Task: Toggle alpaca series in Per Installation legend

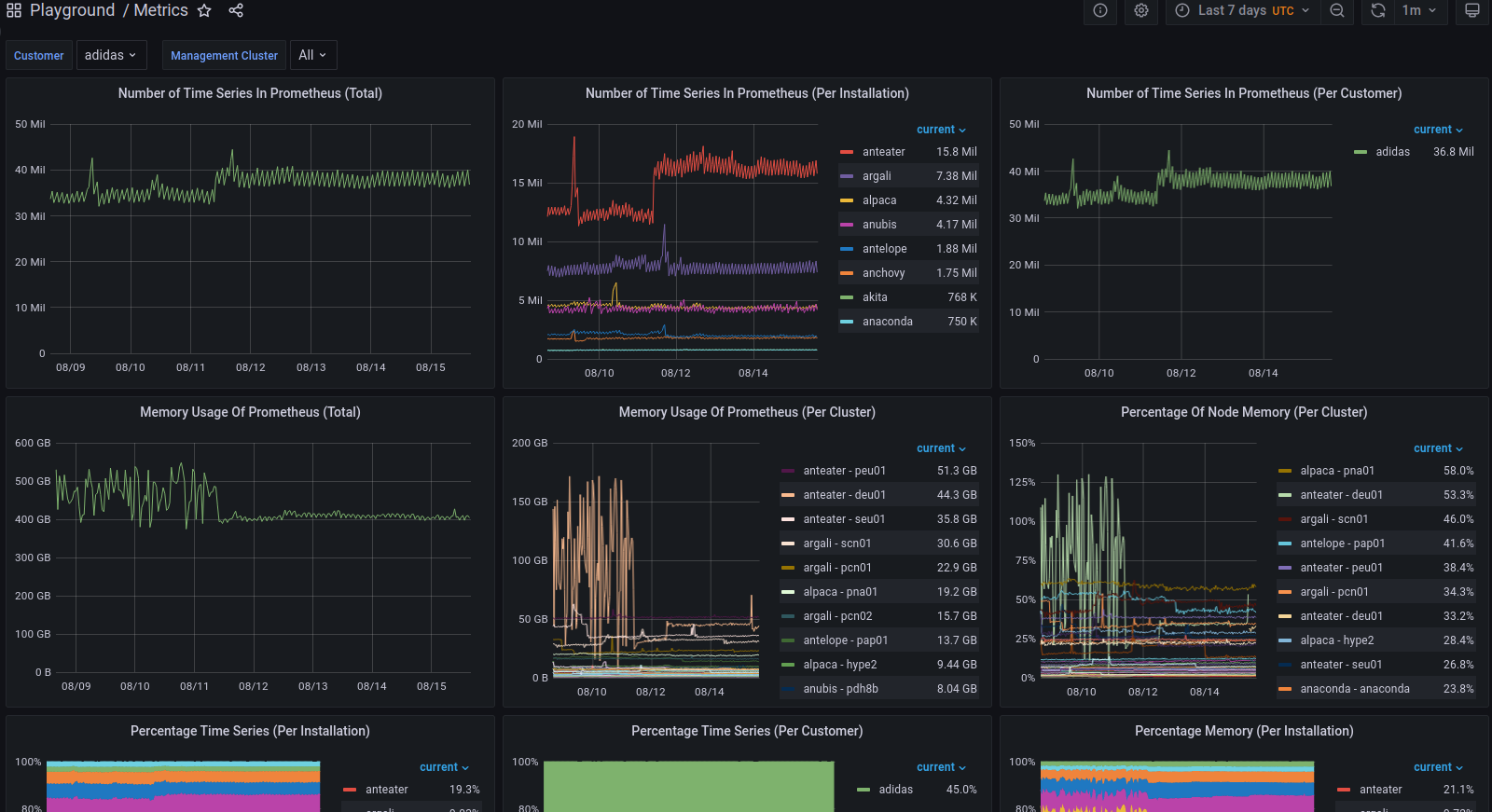Action: click(879, 200)
